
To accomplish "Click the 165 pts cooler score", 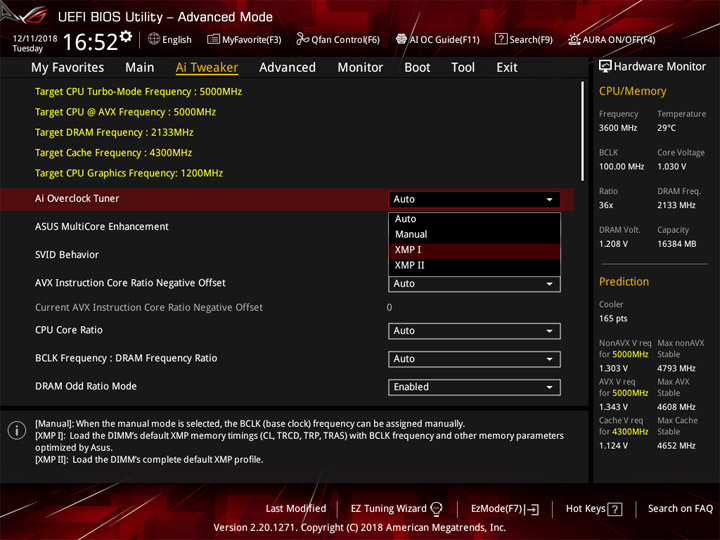I will pos(613,319).
